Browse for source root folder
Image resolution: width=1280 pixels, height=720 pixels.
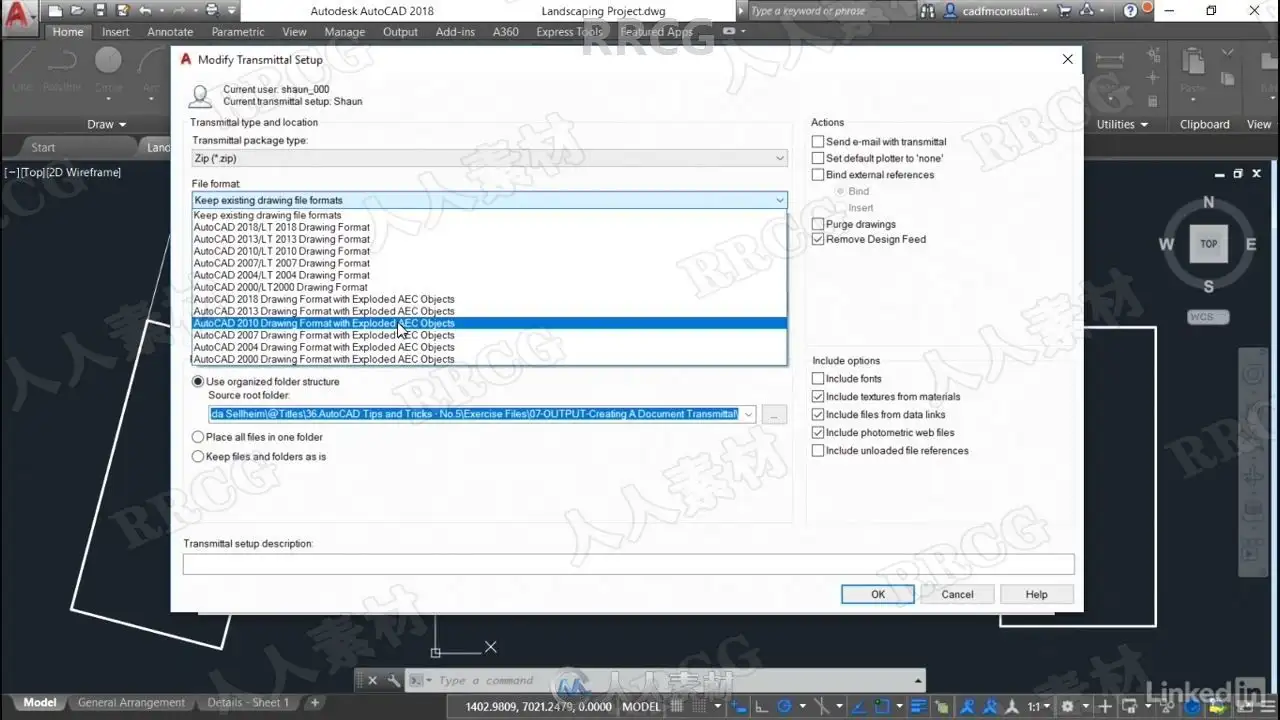774,414
